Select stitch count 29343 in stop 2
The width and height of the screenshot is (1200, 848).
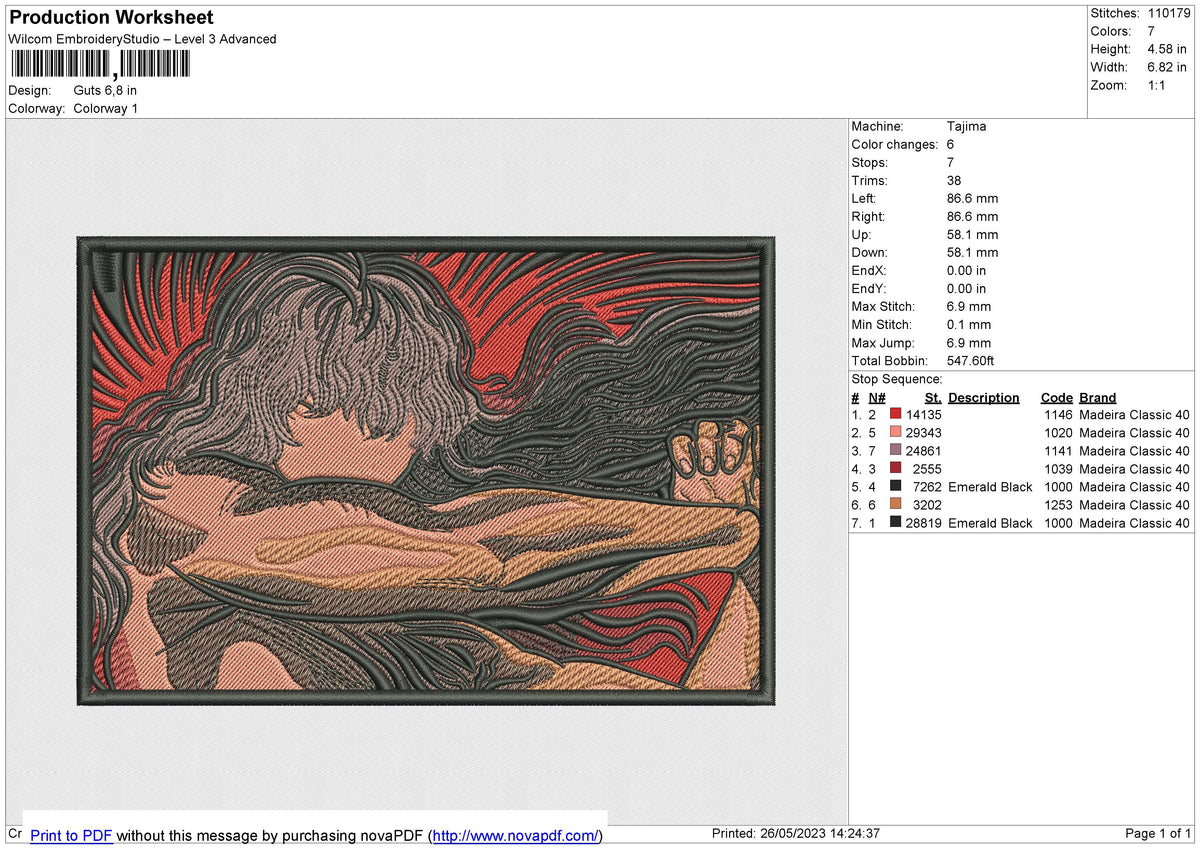click(x=923, y=433)
